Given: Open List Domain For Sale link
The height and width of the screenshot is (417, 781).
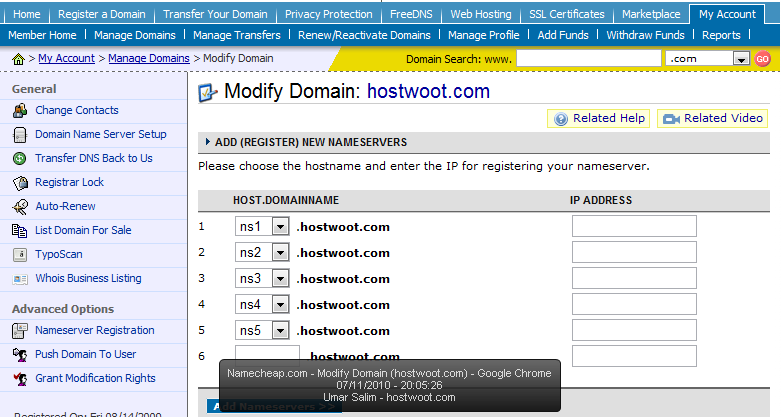Looking at the screenshot, I should click(x=83, y=230).
